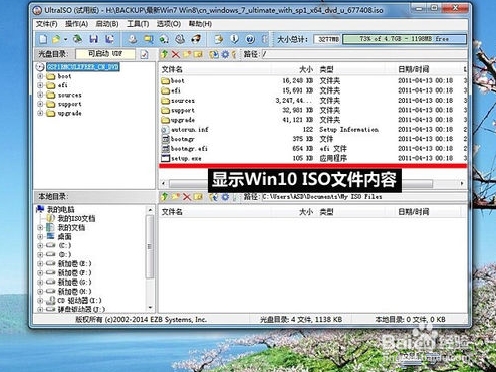Expand the (C:) drive node
The image size is (496, 372).
coord(40,245)
